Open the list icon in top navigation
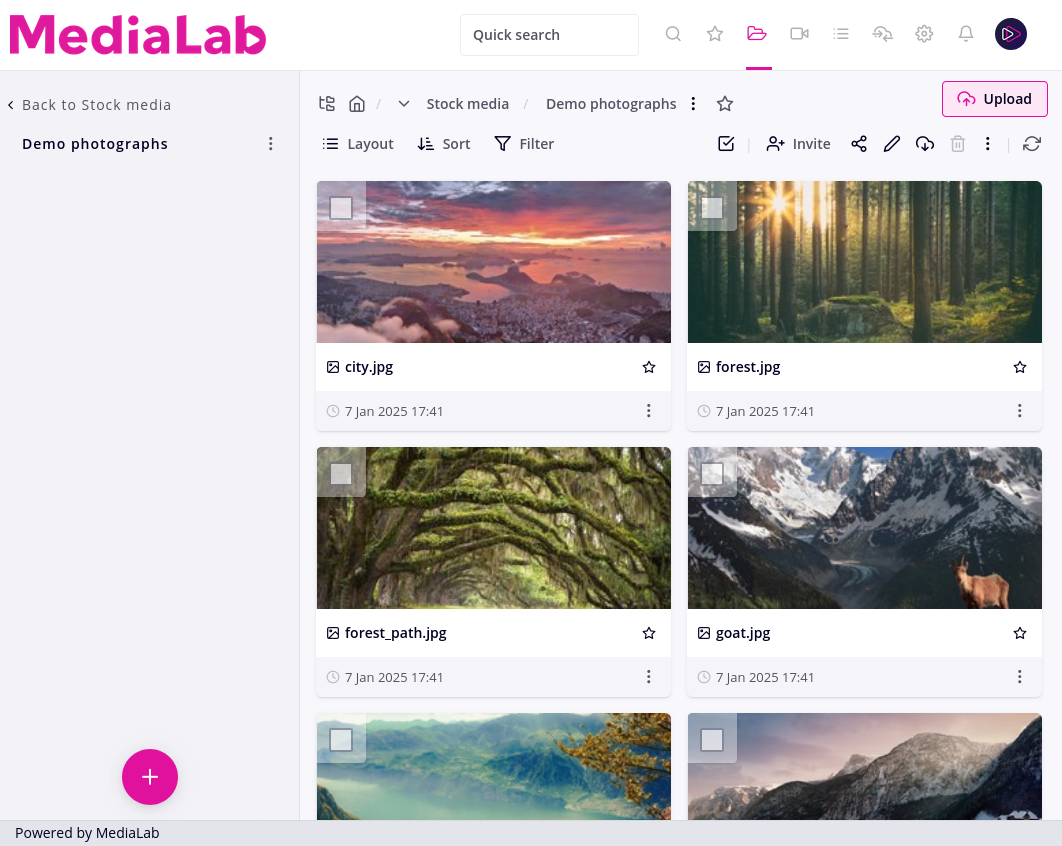This screenshot has width=1062, height=846. (x=841, y=34)
